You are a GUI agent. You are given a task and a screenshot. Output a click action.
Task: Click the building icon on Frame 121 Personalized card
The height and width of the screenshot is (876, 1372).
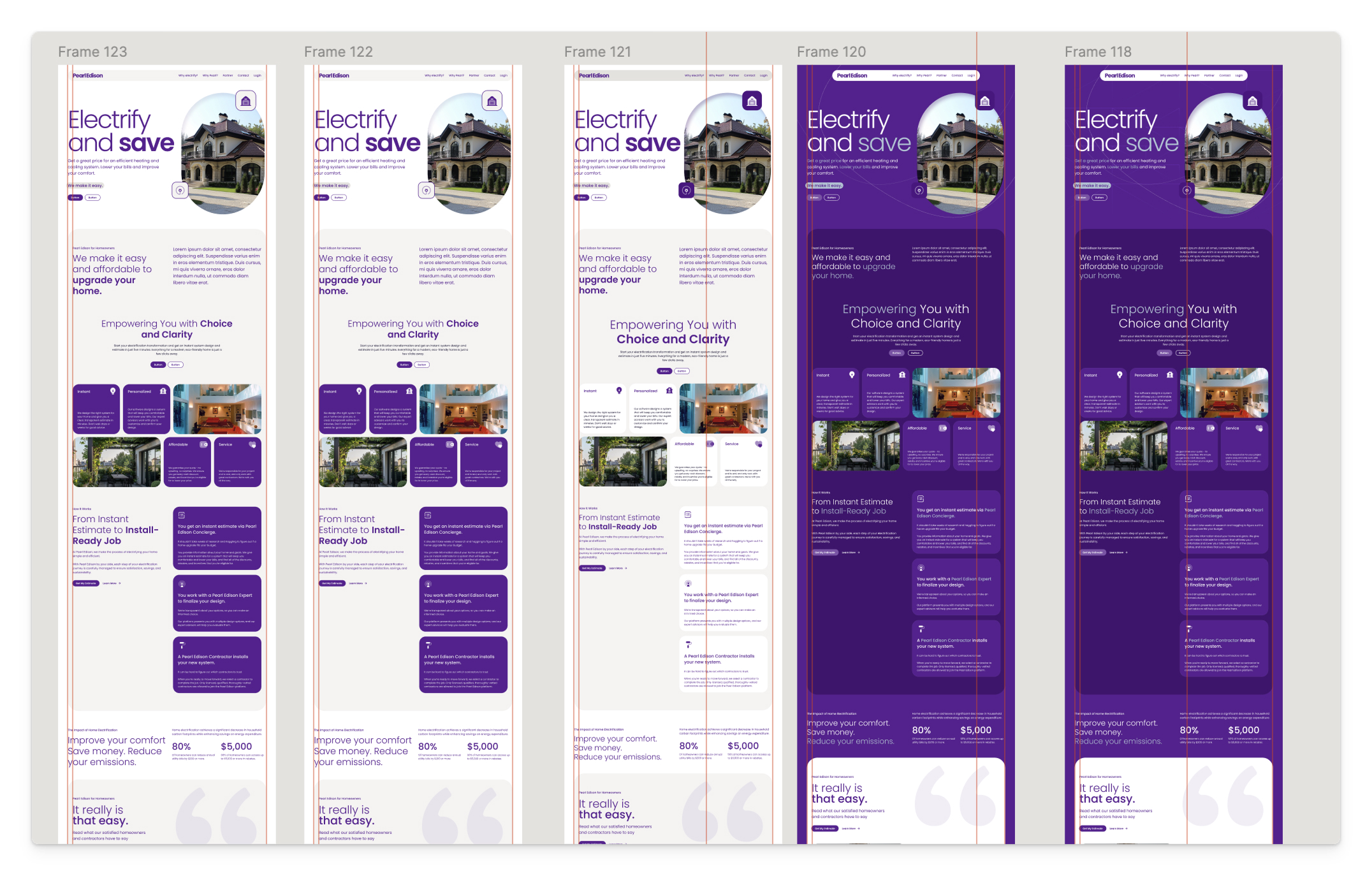point(669,390)
